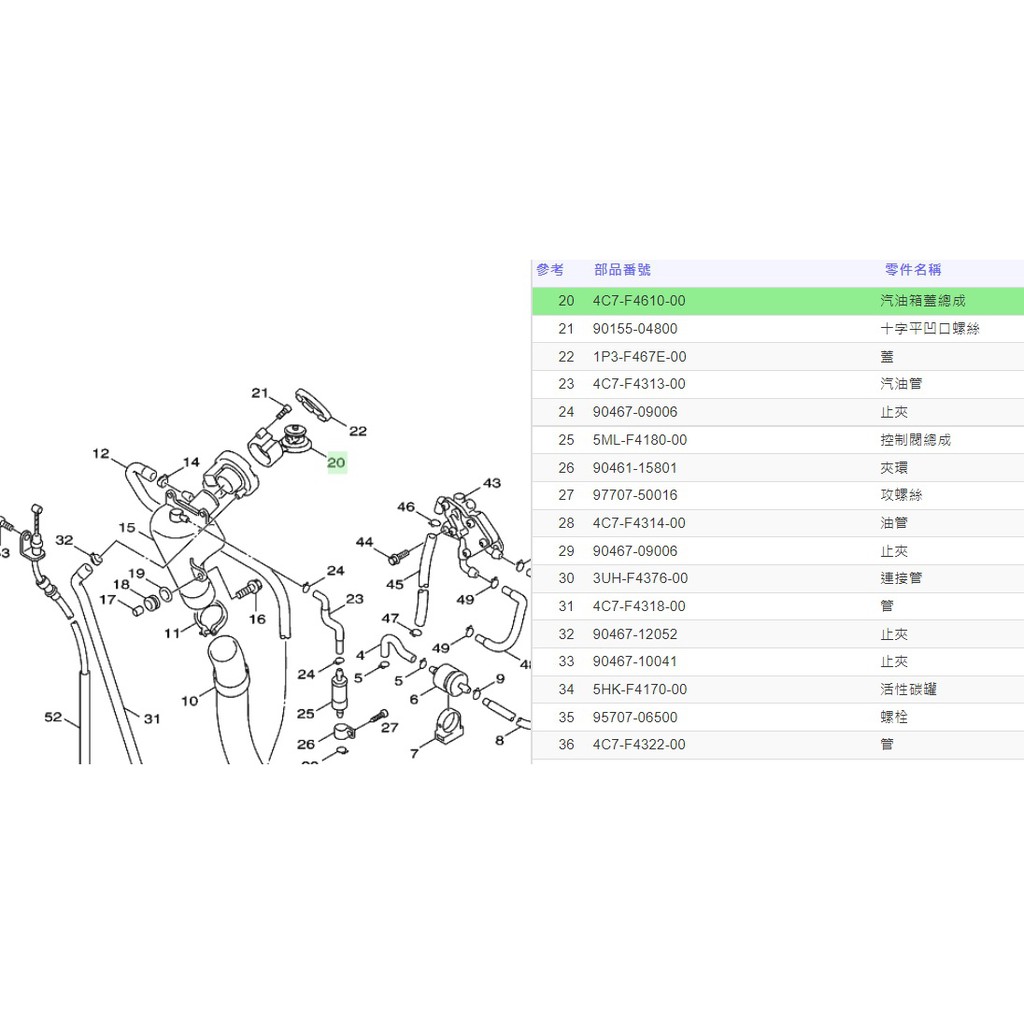This screenshot has width=1024, height=1024.
Task: Click the highlighted part number 20 in diagram
Action: (336, 462)
